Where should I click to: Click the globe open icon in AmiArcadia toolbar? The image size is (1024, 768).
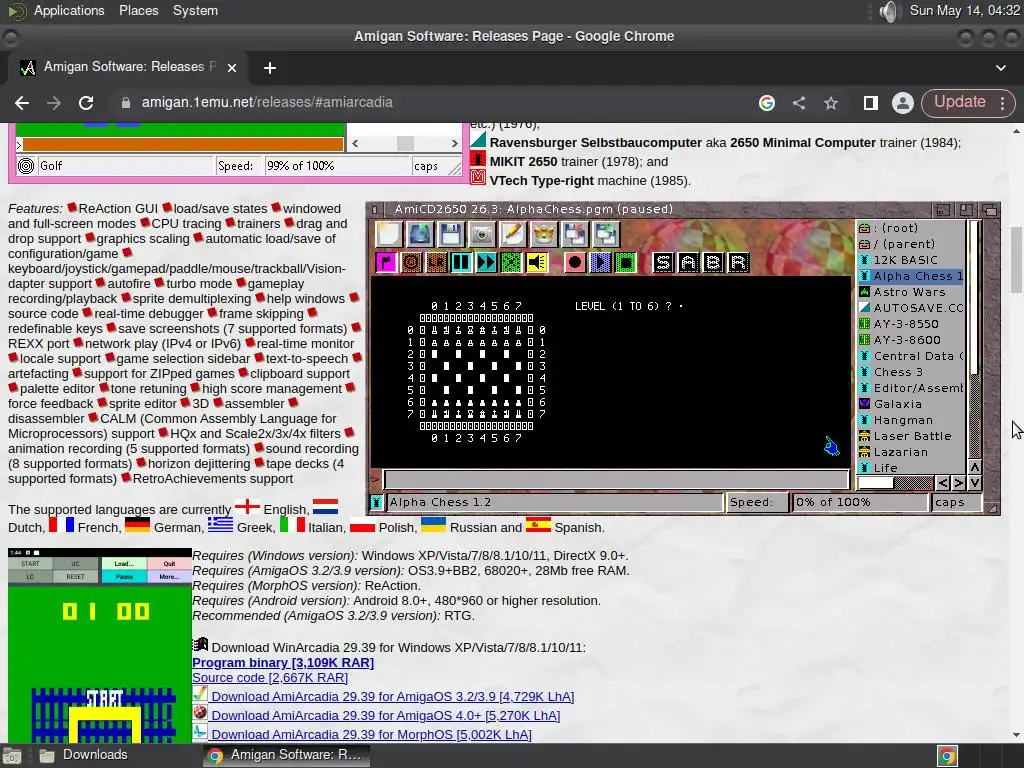419,234
